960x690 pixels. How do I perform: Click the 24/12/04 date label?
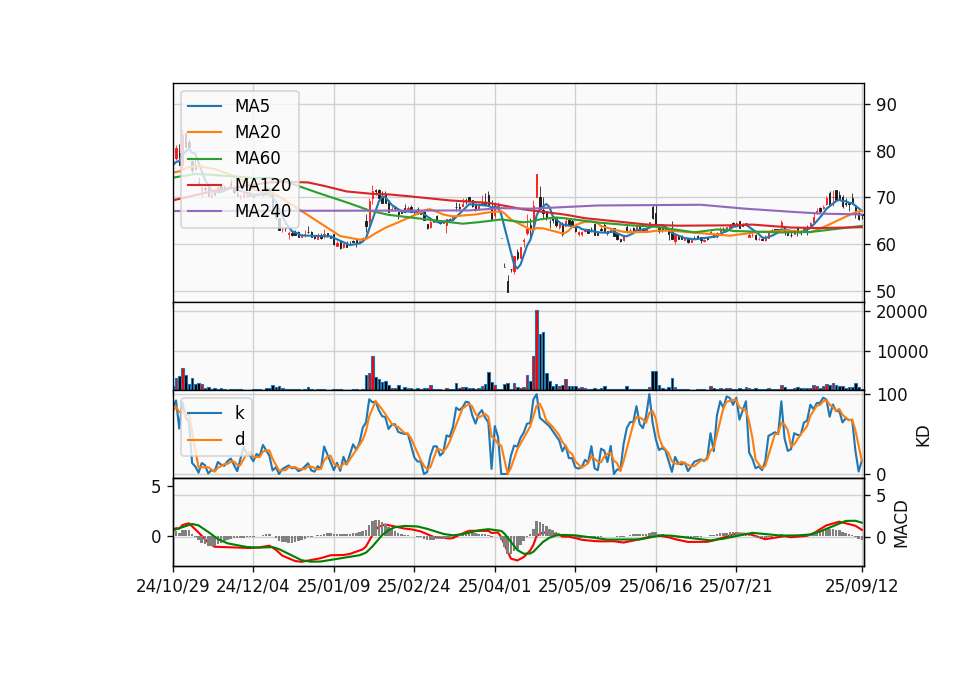(253, 586)
